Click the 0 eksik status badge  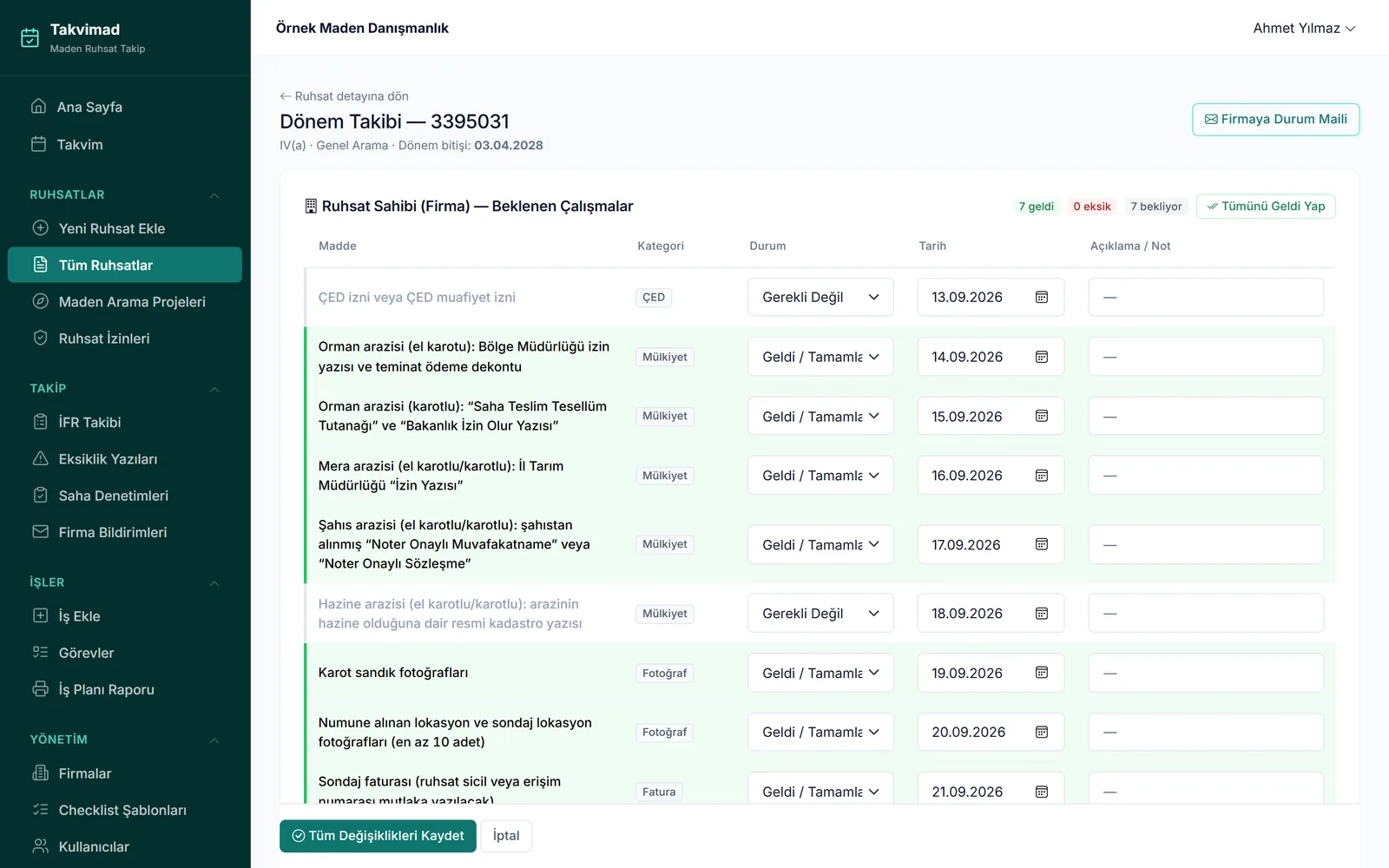click(x=1091, y=207)
